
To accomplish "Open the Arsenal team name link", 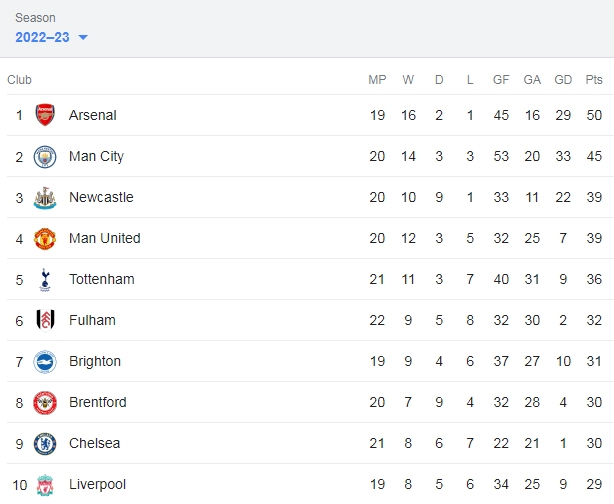I will tap(93, 115).
